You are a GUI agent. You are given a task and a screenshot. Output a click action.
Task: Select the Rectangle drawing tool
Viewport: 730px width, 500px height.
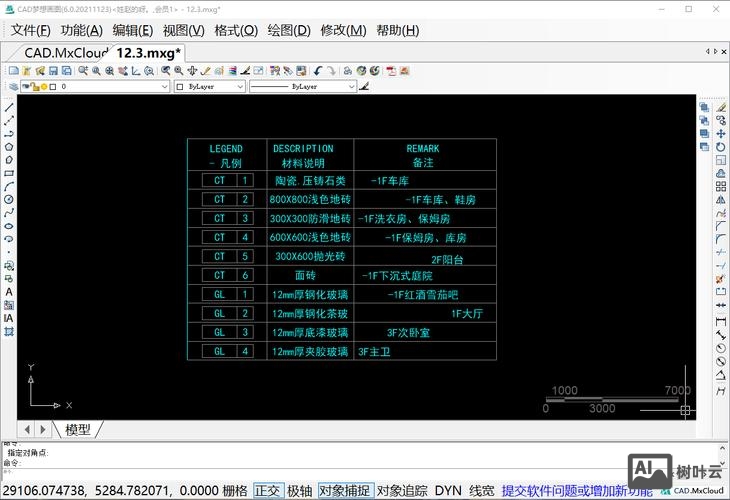pyautogui.click(x=9, y=172)
